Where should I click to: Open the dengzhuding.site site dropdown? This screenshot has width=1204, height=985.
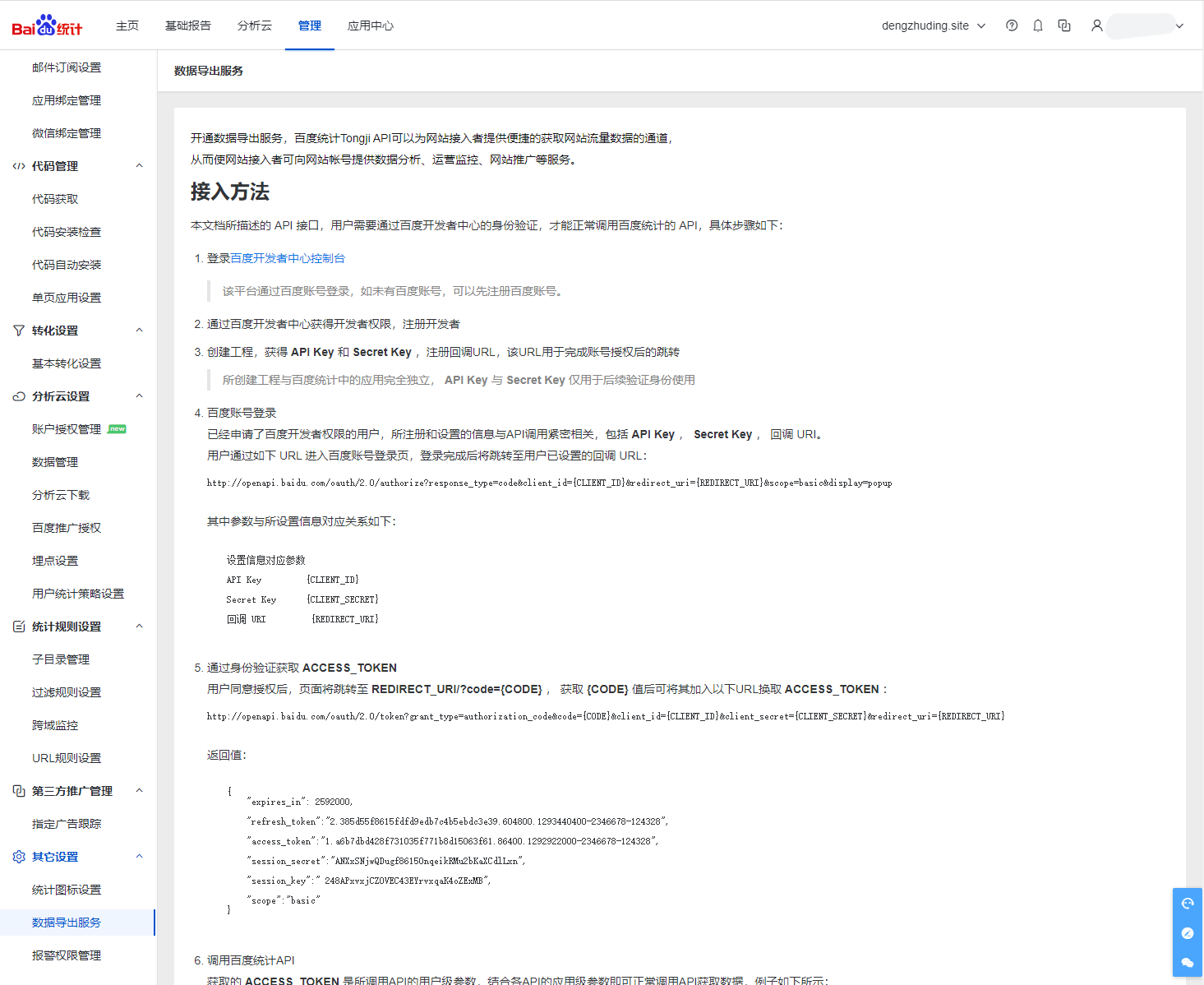934,25
